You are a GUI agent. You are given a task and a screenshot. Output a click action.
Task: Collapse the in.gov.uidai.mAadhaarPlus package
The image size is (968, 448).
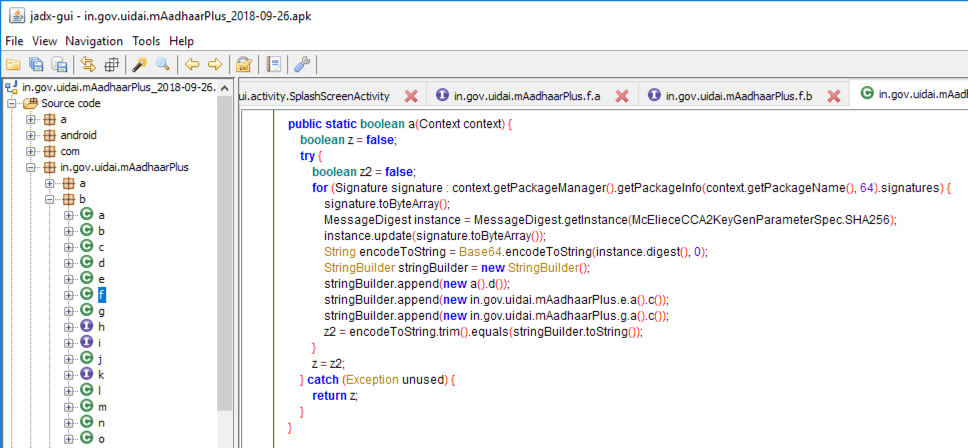click(x=31, y=167)
